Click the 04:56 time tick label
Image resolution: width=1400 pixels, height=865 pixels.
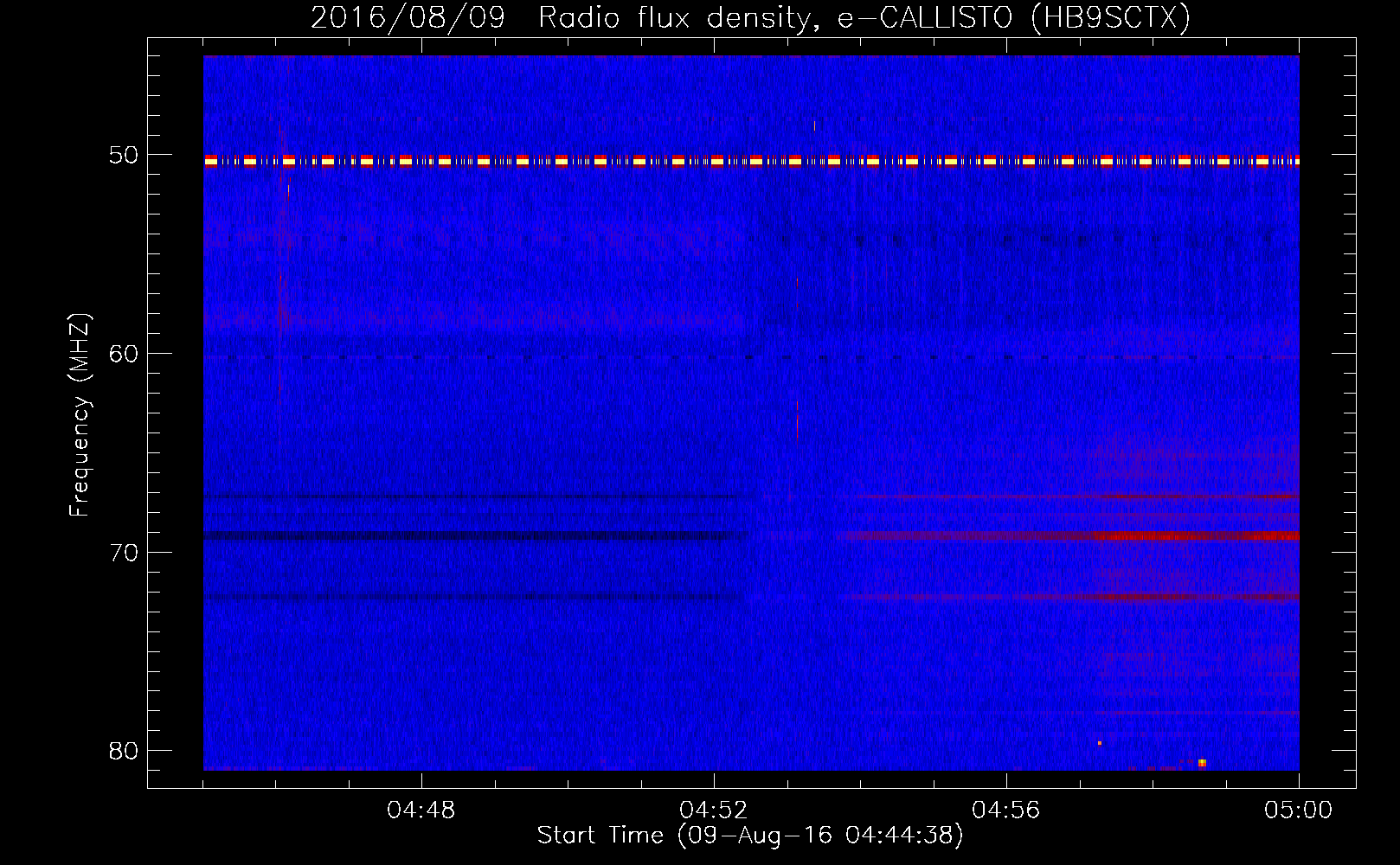point(1006,811)
